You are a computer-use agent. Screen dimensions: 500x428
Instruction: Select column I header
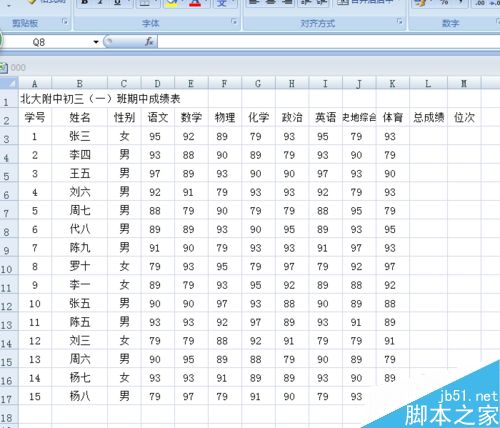coord(326,83)
